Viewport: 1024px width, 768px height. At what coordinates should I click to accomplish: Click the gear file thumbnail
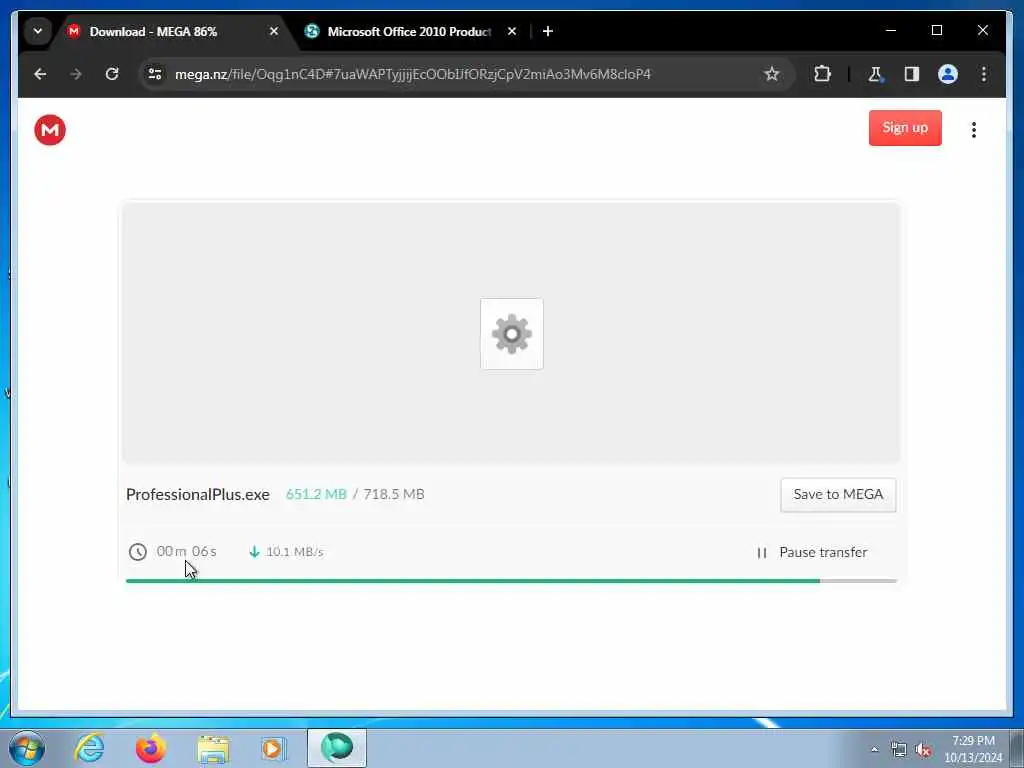click(511, 334)
